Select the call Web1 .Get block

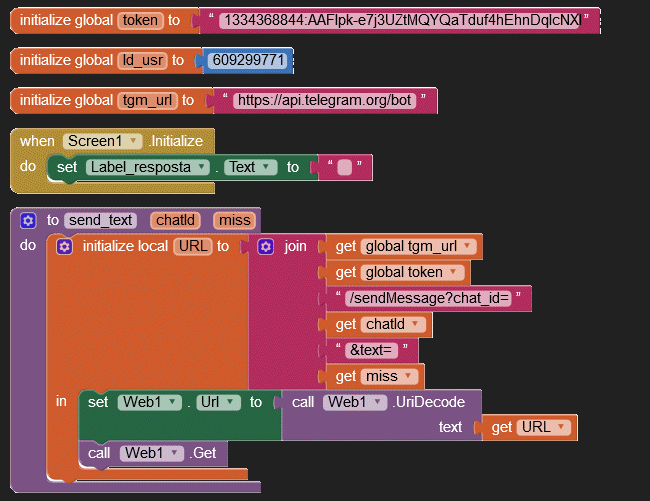click(100, 453)
